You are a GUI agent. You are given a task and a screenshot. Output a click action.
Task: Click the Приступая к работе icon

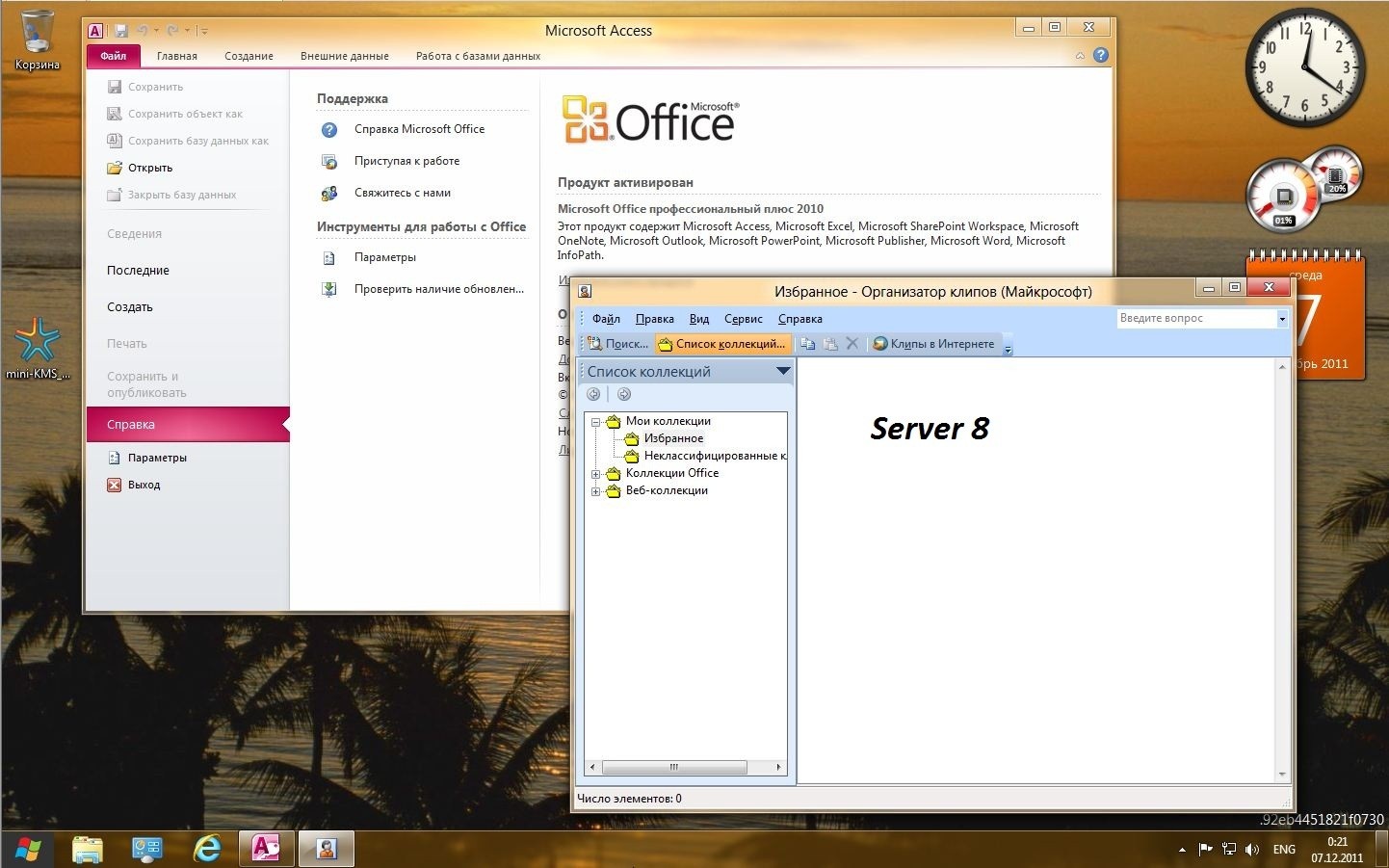[x=329, y=162]
